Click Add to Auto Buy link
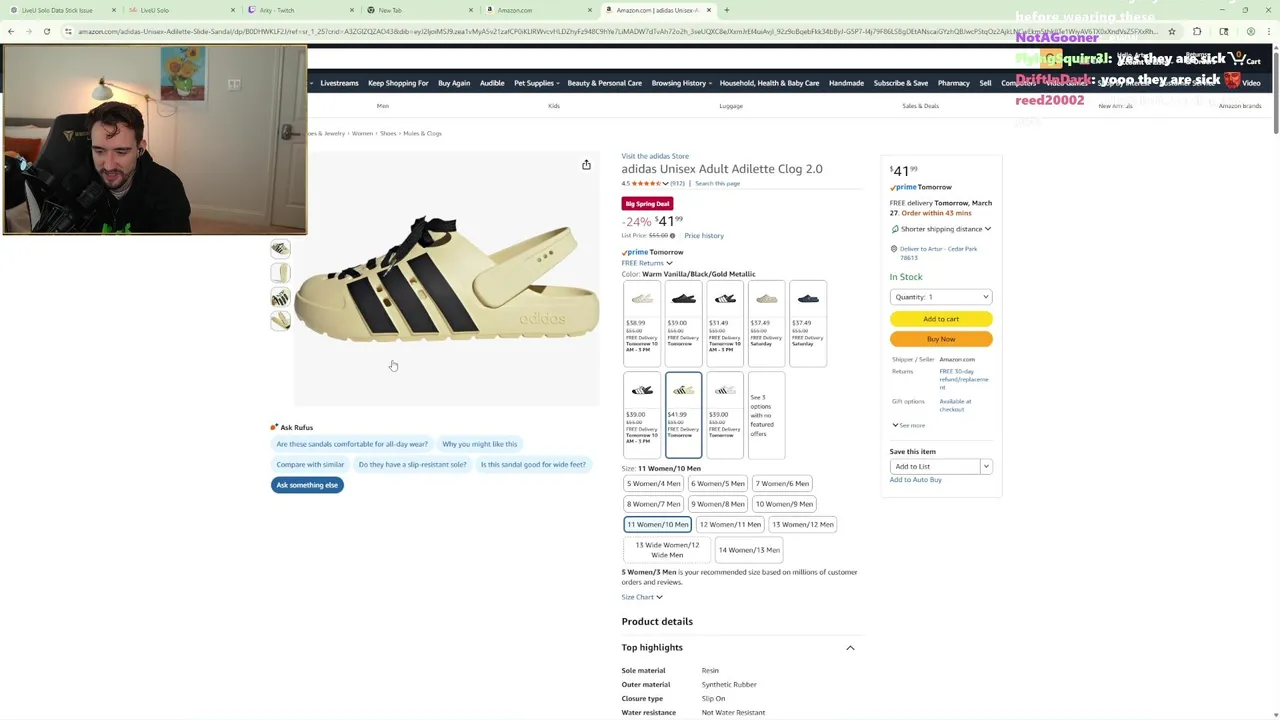Image resolution: width=1280 pixels, height=720 pixels. (916, 480)
